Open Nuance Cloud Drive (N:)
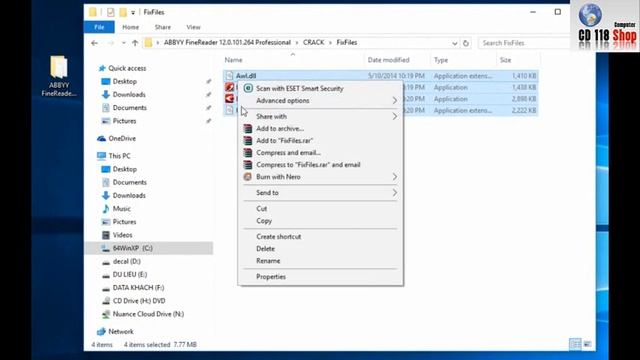The image size is (640, 360). [x=148, y=314]
